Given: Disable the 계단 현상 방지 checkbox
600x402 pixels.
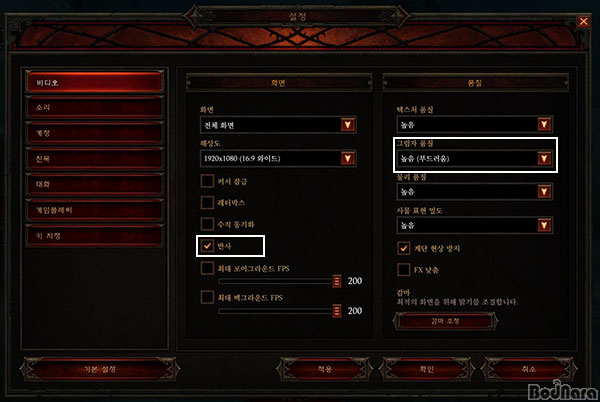Looking at the screenshot, I should (404, 248).
